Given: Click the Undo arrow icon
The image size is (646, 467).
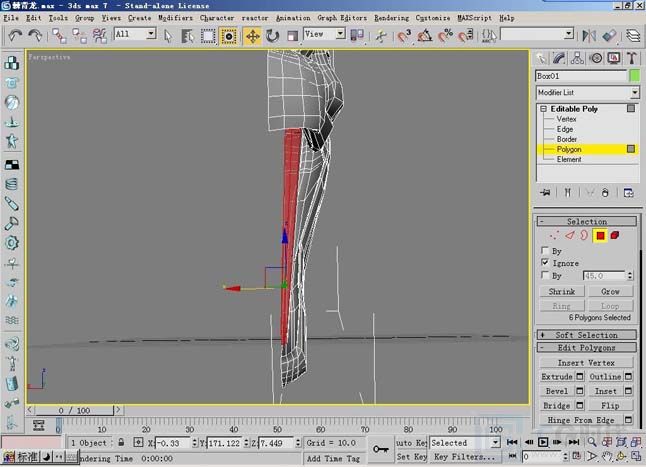Looking at the screenshot, I should [15, 36].
